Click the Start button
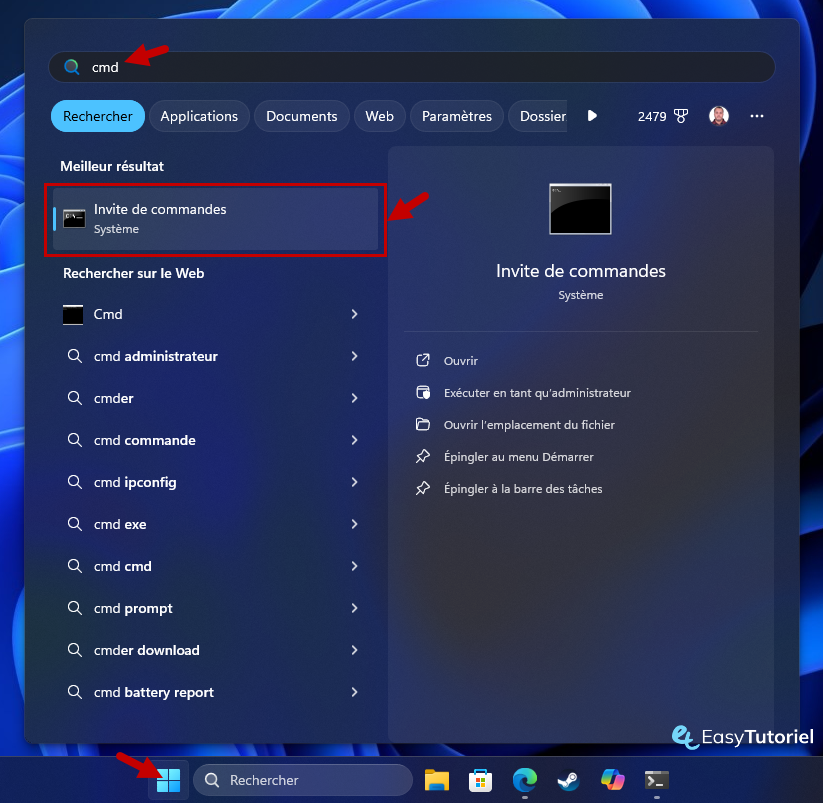This screenshot has height=803, width=823. [x=168, y=780]
